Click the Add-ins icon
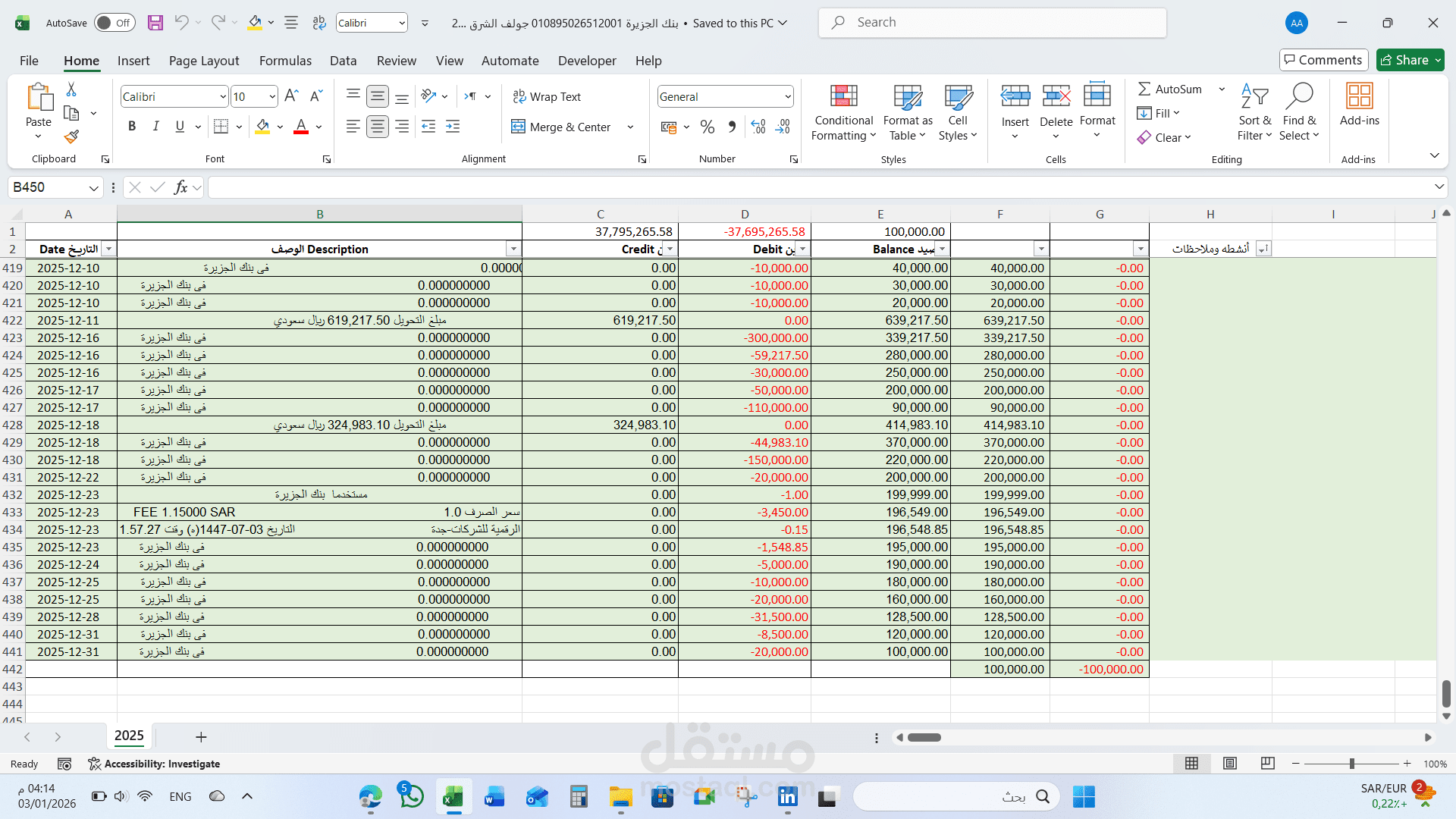 [1359, 96]
